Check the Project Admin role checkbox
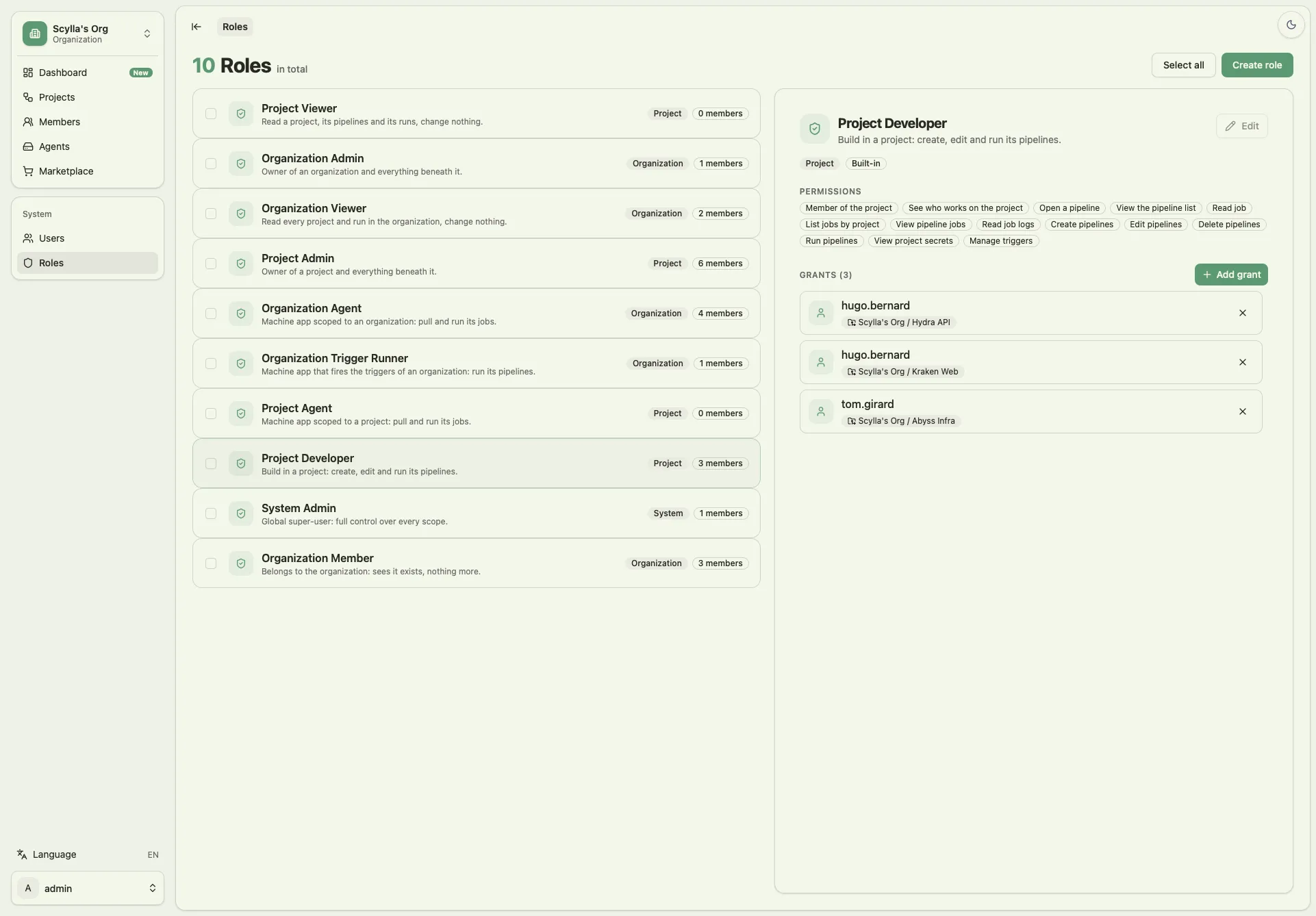 point(211,264)
